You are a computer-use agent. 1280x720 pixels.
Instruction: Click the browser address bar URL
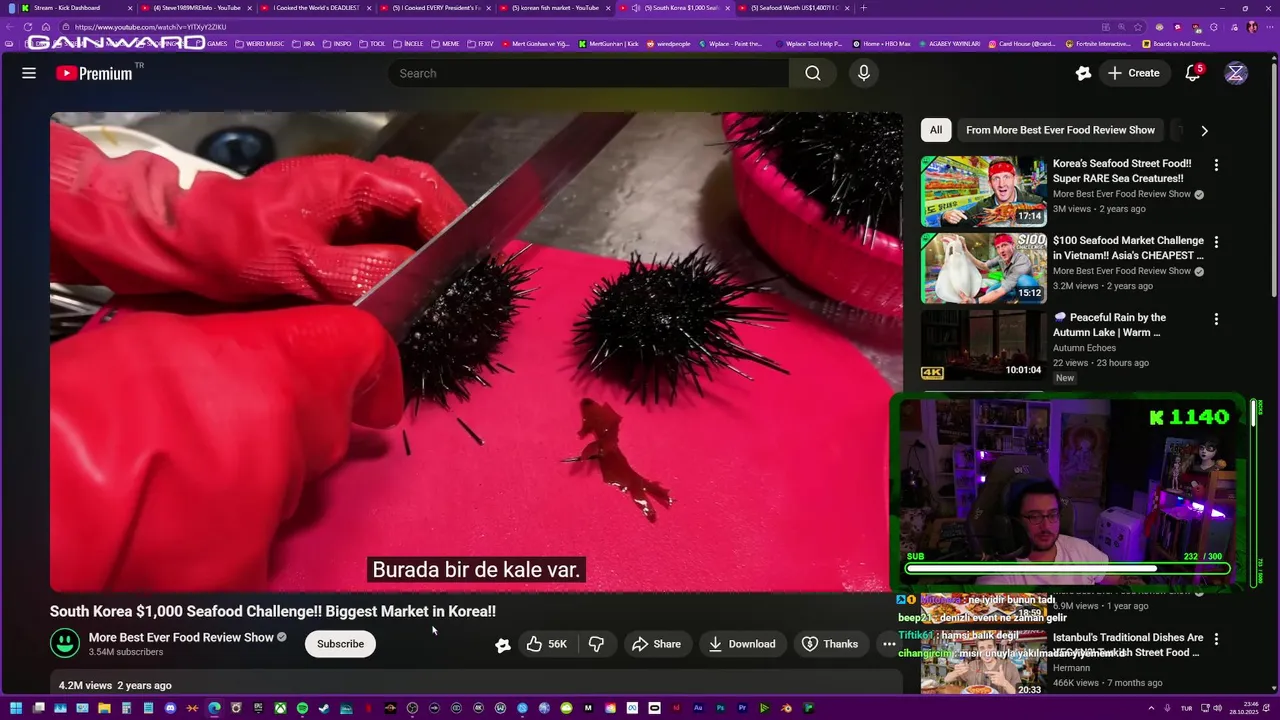click(x=150, y=27)
